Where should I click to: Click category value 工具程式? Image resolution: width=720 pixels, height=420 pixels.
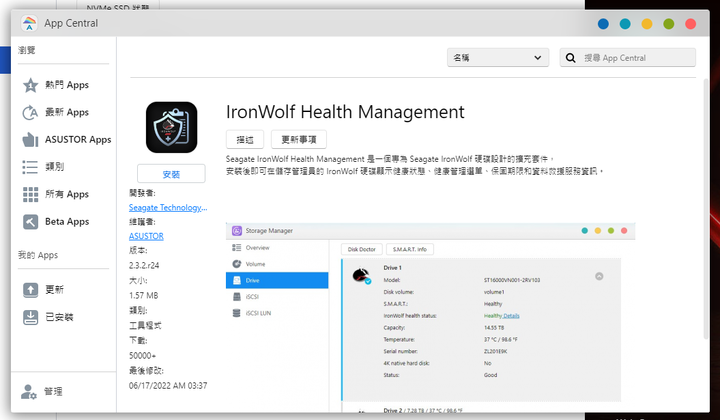pyautogui.click(x=145, y=325)
